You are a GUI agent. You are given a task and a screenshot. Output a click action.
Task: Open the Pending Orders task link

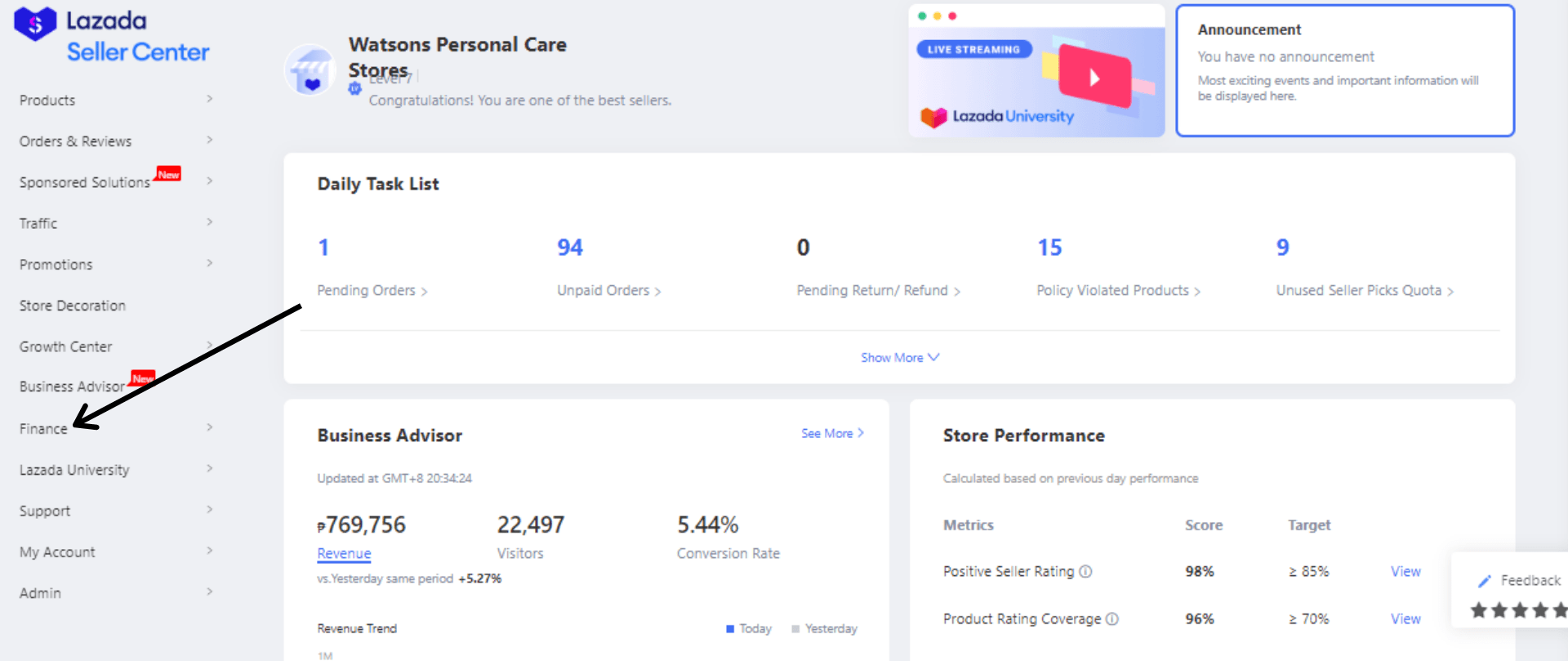[x=372, y=291]
